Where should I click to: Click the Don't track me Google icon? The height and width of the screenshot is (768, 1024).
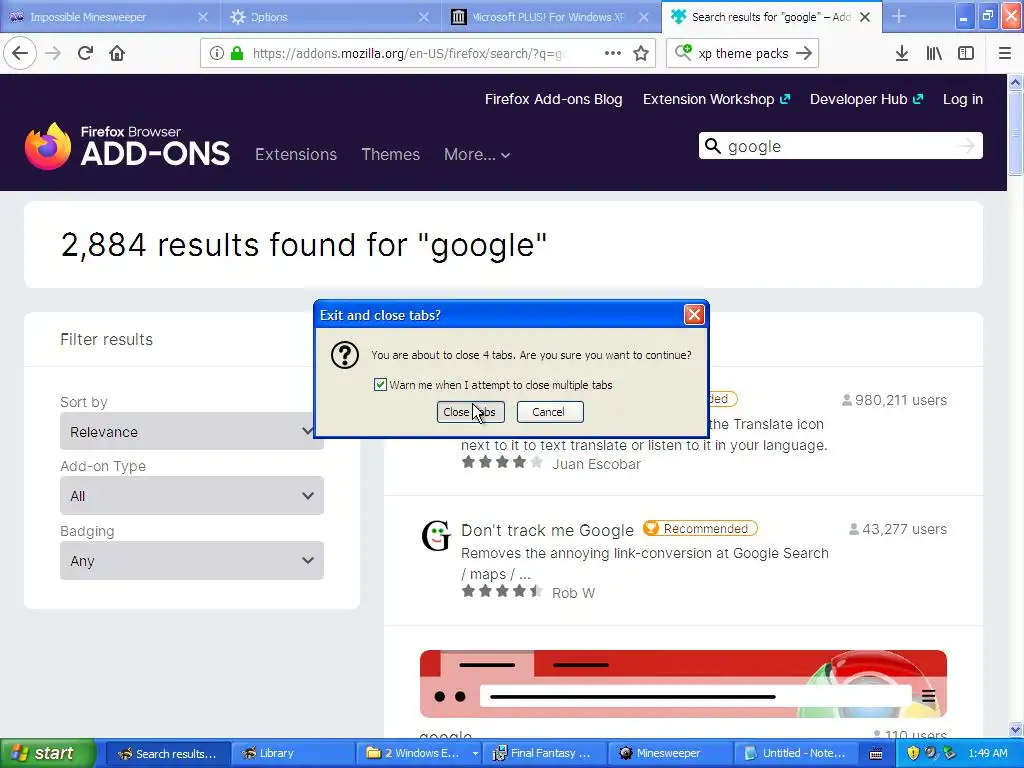point(436,536)
